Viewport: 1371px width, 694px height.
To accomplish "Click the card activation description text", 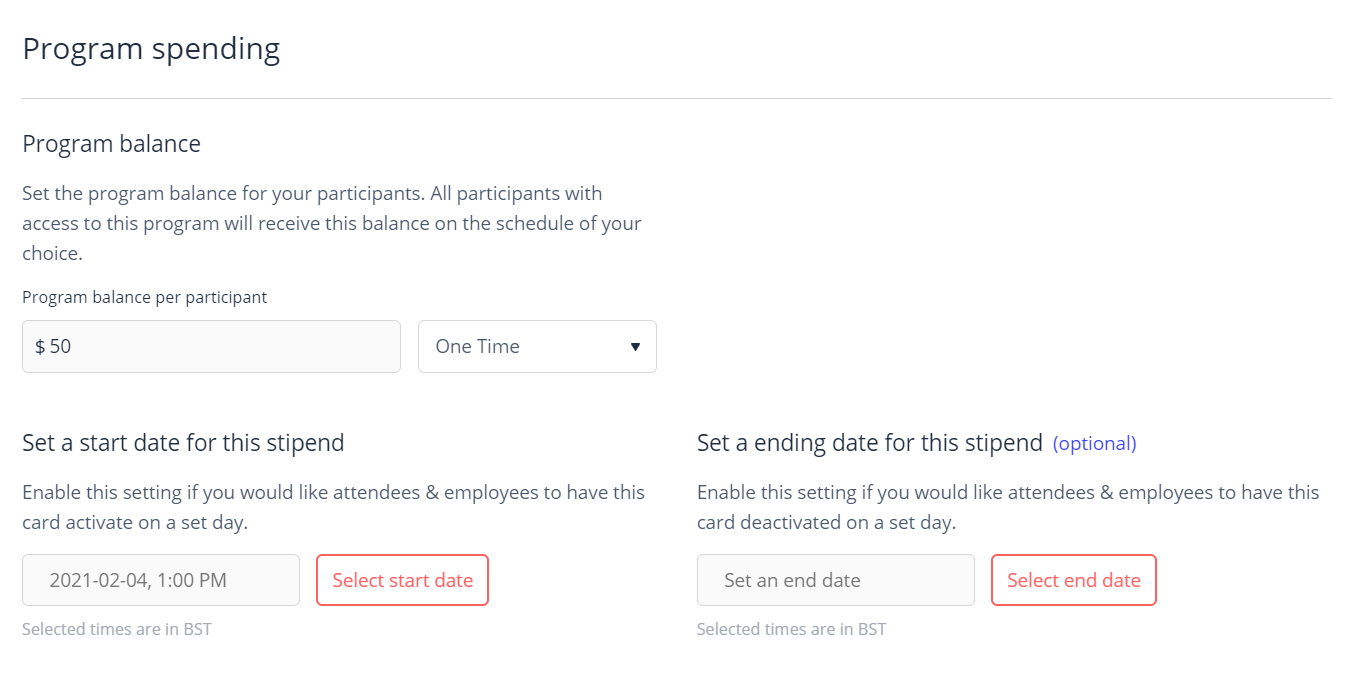I will [333, 507].
